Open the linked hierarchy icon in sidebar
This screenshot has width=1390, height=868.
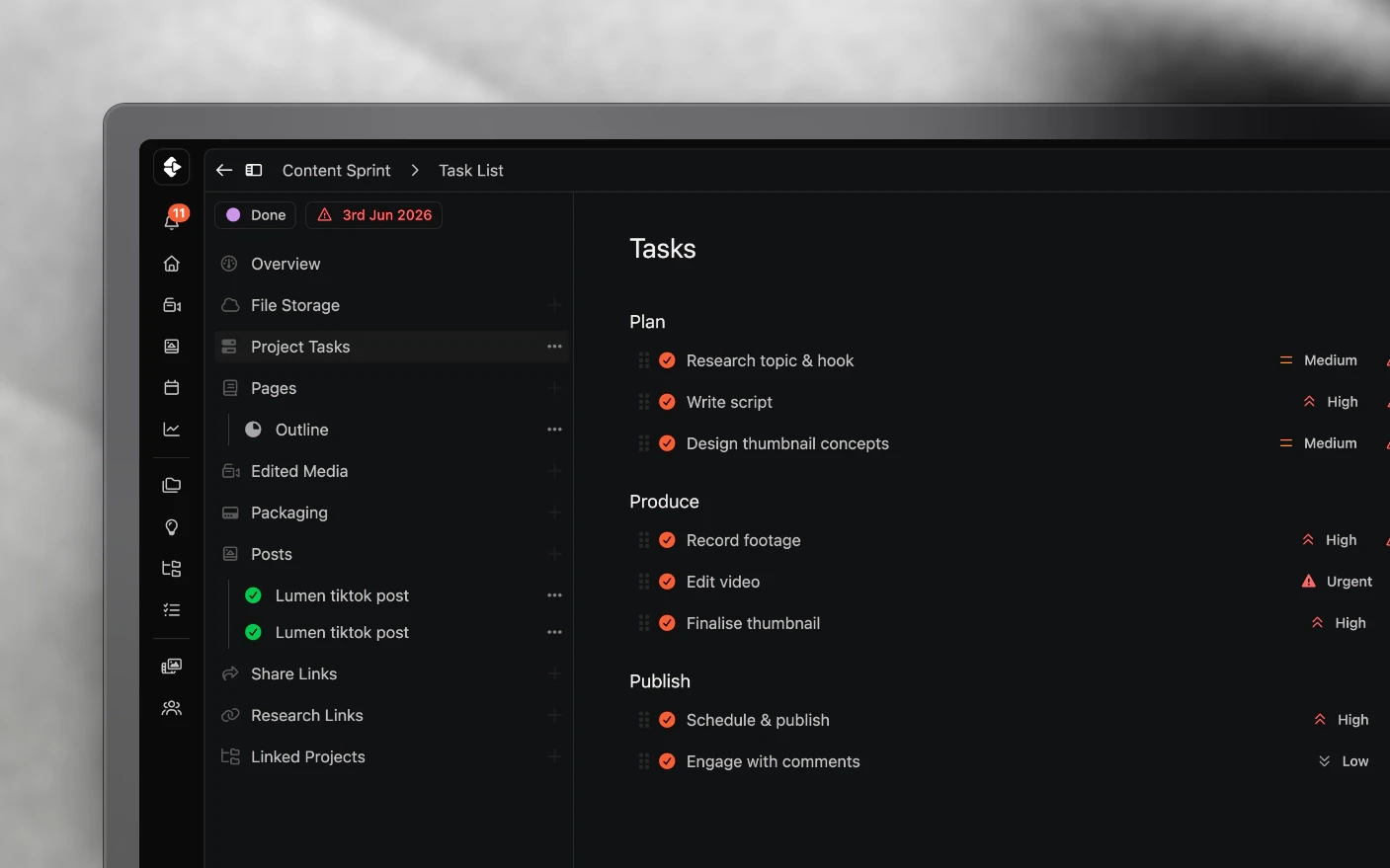point(172,568)
